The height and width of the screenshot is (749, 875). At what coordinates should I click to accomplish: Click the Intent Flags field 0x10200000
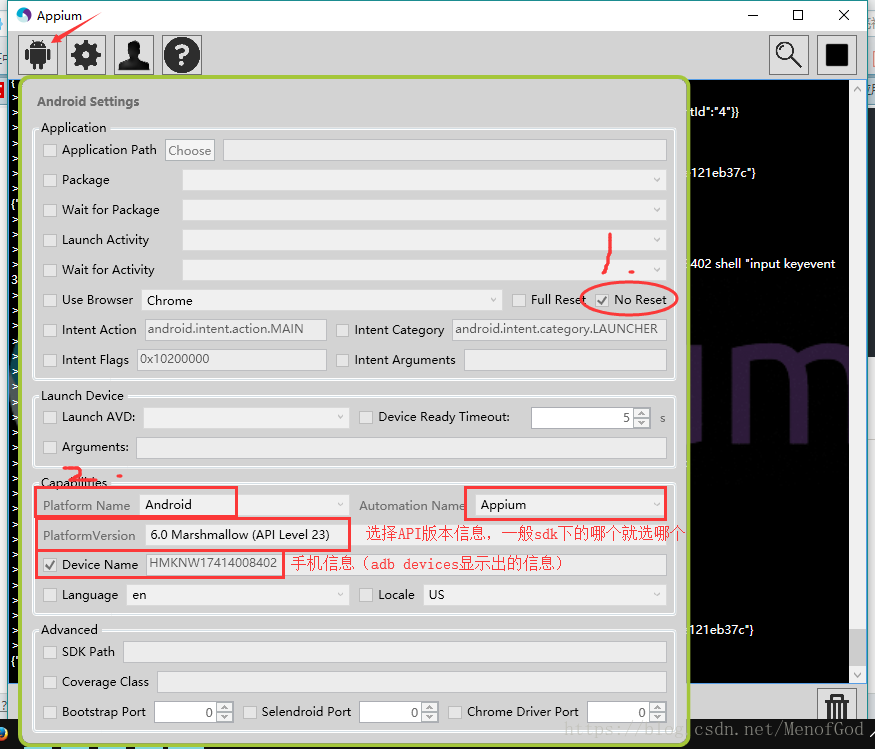point(232,359)
